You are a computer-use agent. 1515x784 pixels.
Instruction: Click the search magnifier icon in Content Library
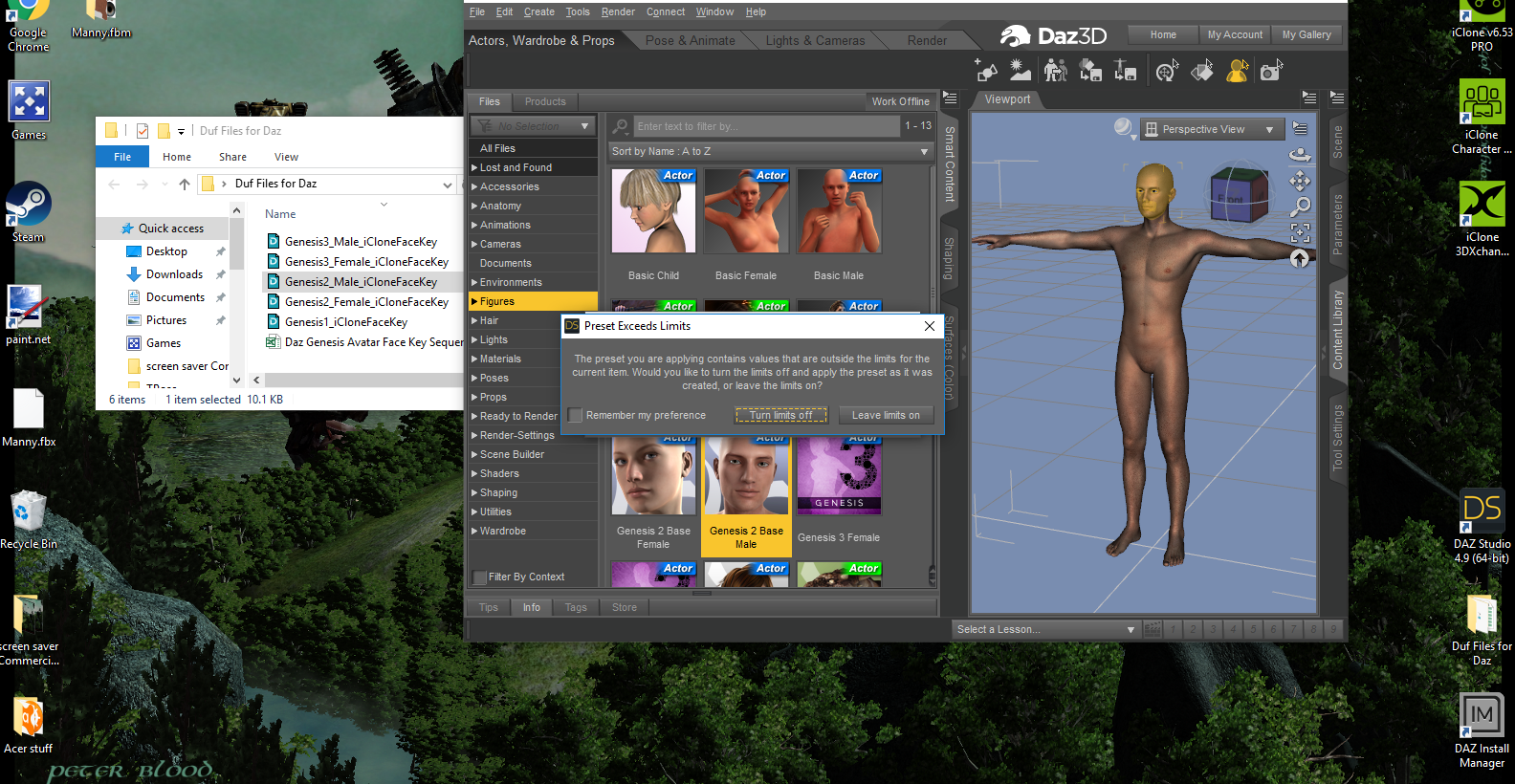pyautogui.click(x=621, y=126)
